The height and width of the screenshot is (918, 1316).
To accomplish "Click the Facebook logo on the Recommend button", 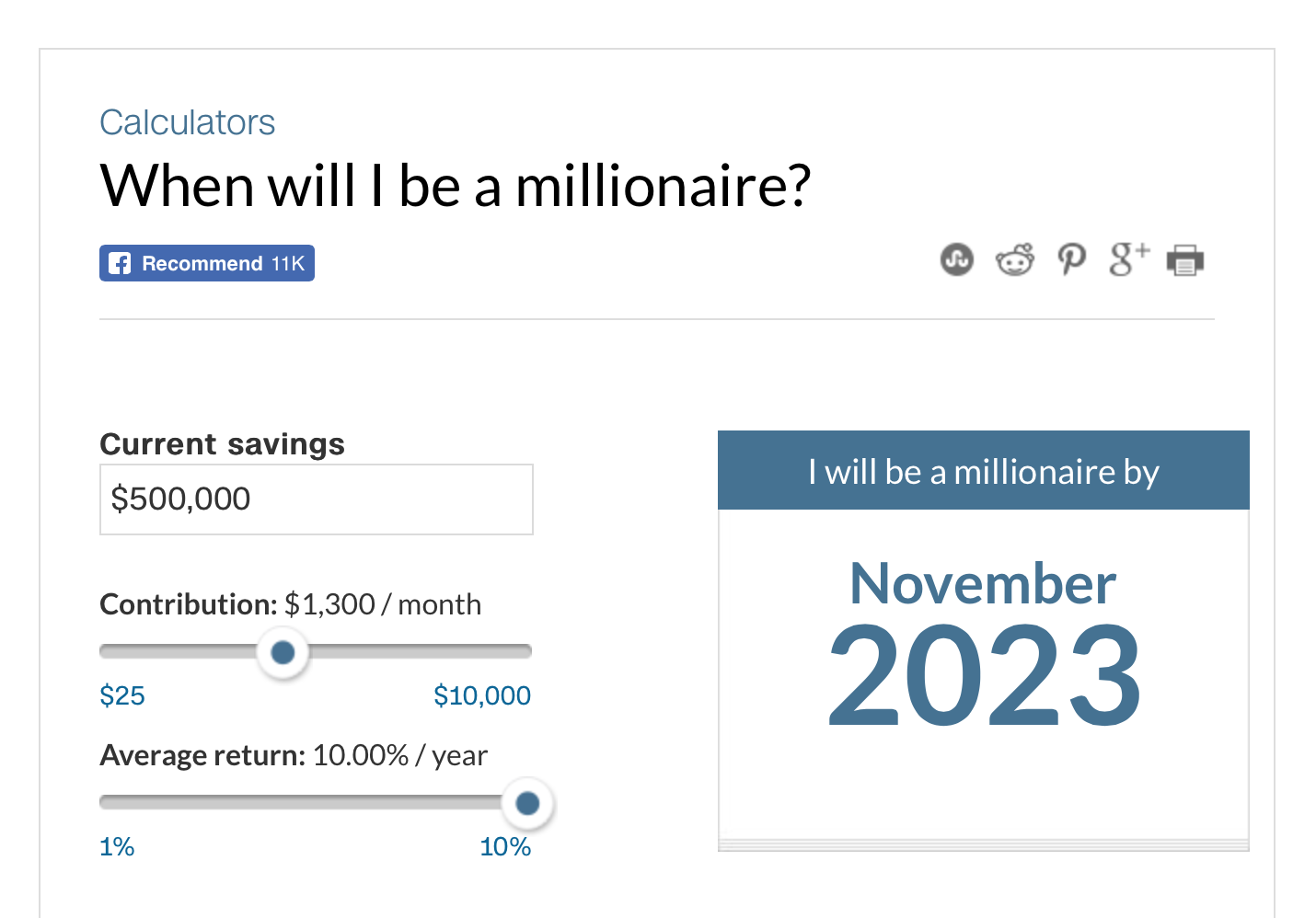I will 120,263.
